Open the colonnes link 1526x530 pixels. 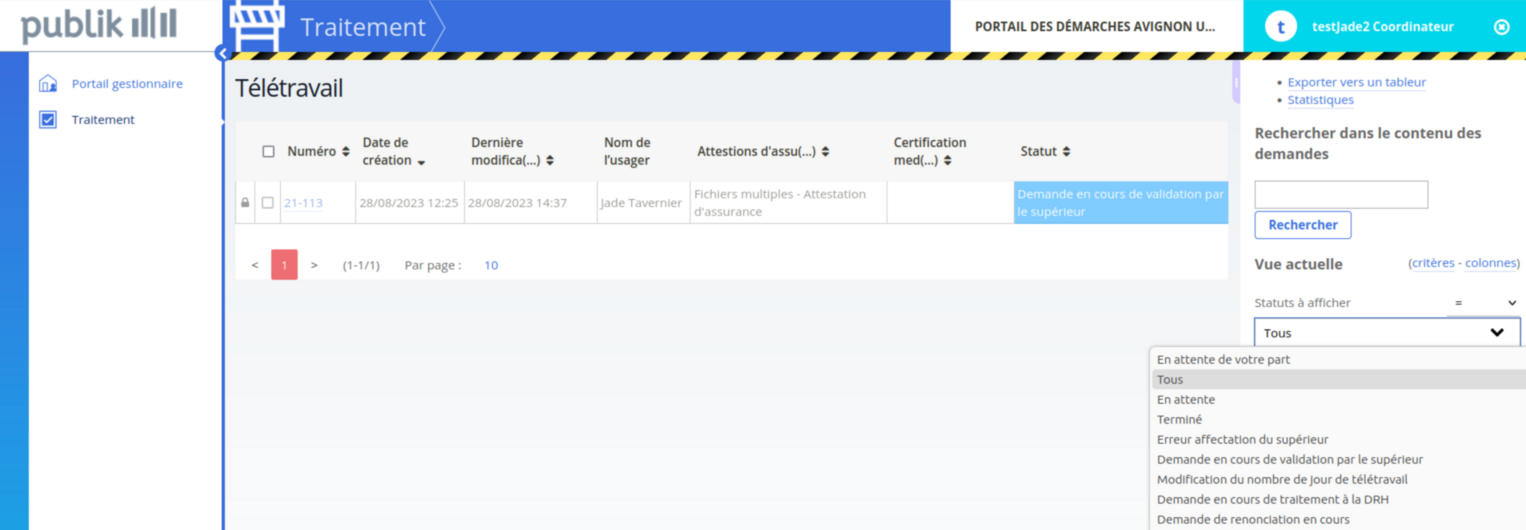(1491, 263)
